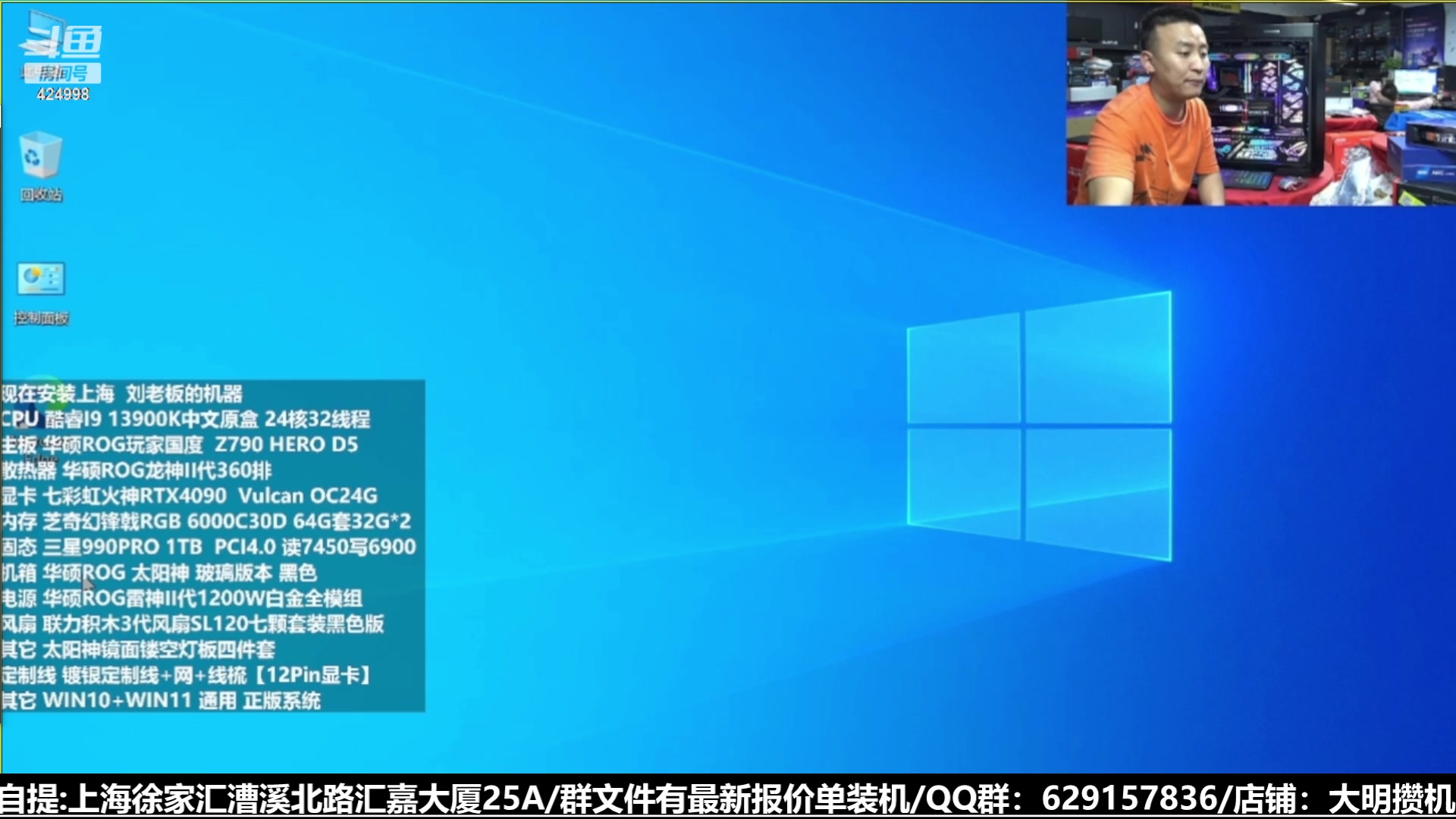The image size is (1456, 819).
Task: Click the line '太阳神镜面镂空灯板四件套'
Action: tap(158, 649)
